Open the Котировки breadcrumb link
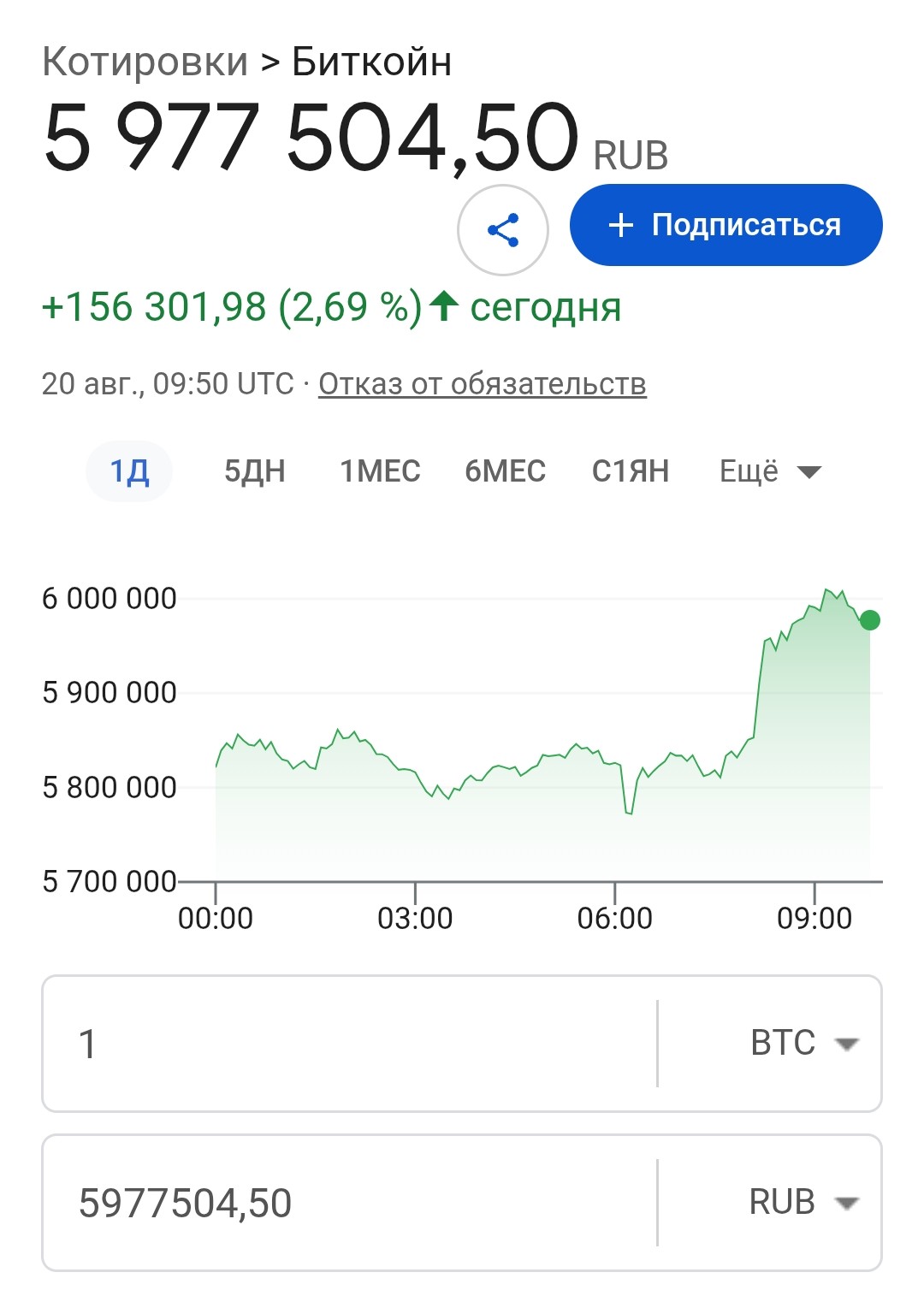Image resolution: width=924 pixels, height=1290 pixels. point(145,62)
